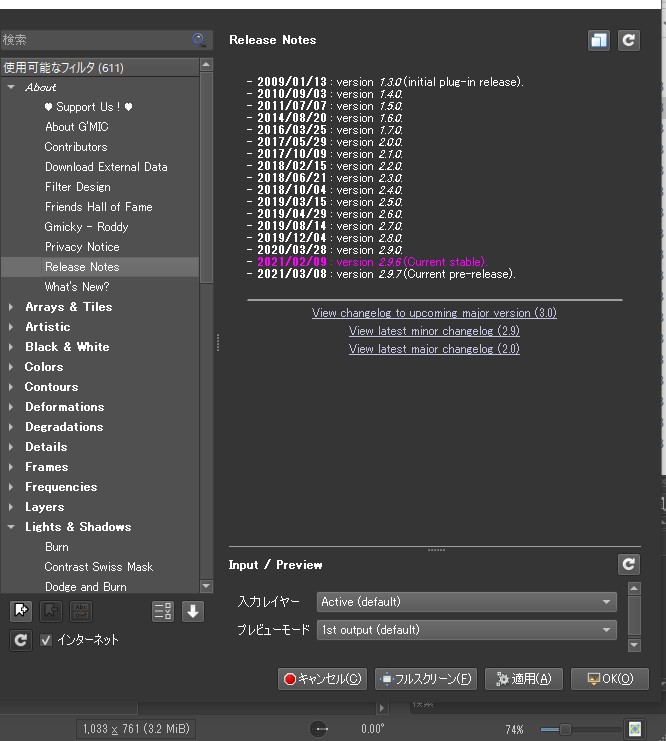Select Contrast Swiss Mask filter

tap(98, 567)
